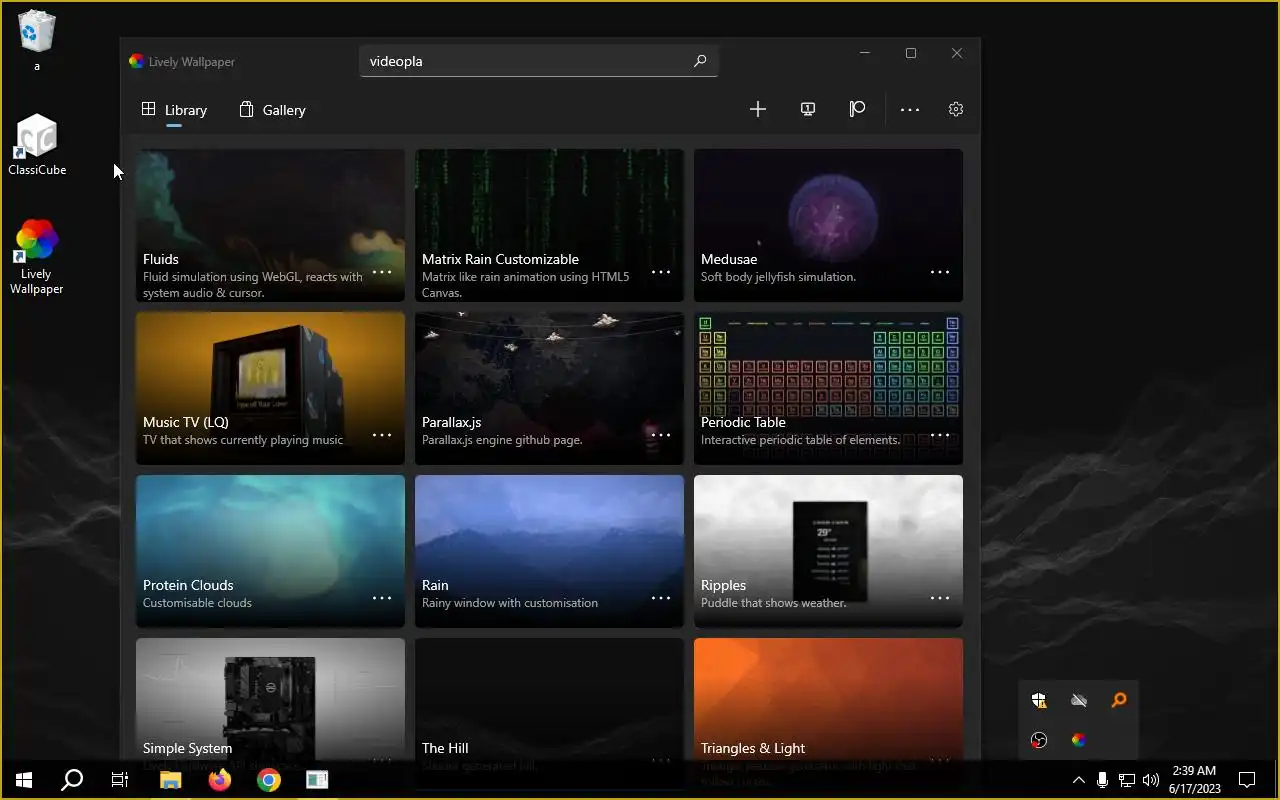The width and height of the screenshot is (1280, 800).
Task: Open options dots for Music TV (LQ)
Action: (382, 435)
